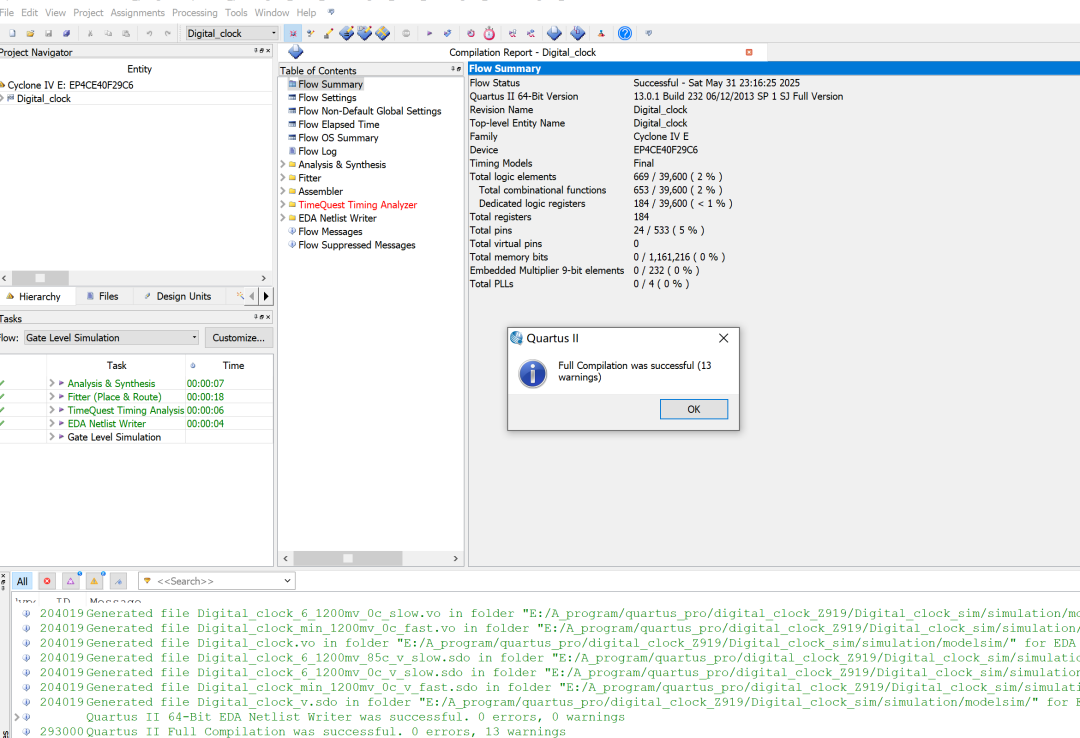Toggle the error messages filter button
This screenshot has height=738, width=1080.
pos(47,581)
